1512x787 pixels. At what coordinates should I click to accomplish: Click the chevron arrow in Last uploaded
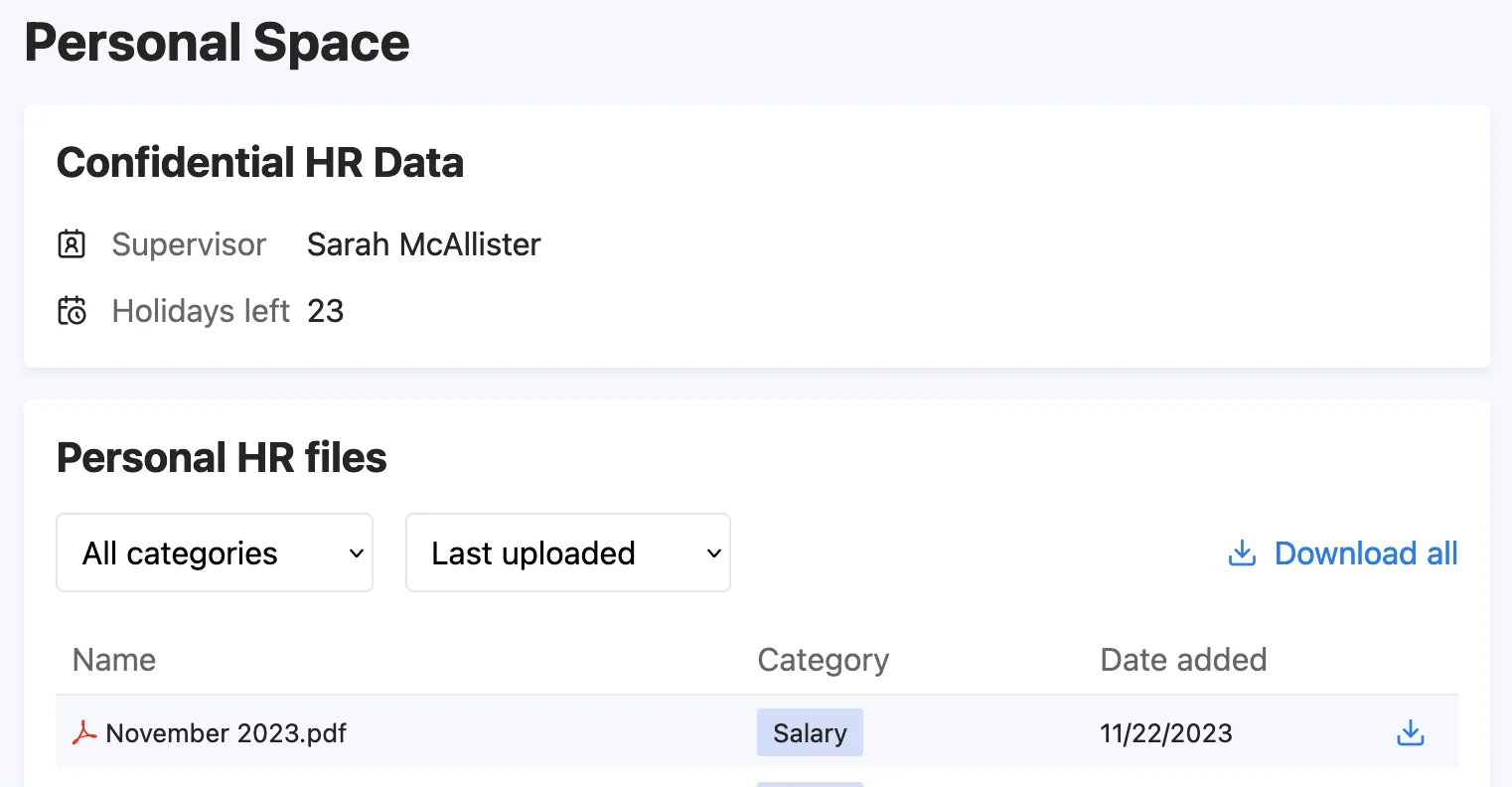(x=713, y=553)
